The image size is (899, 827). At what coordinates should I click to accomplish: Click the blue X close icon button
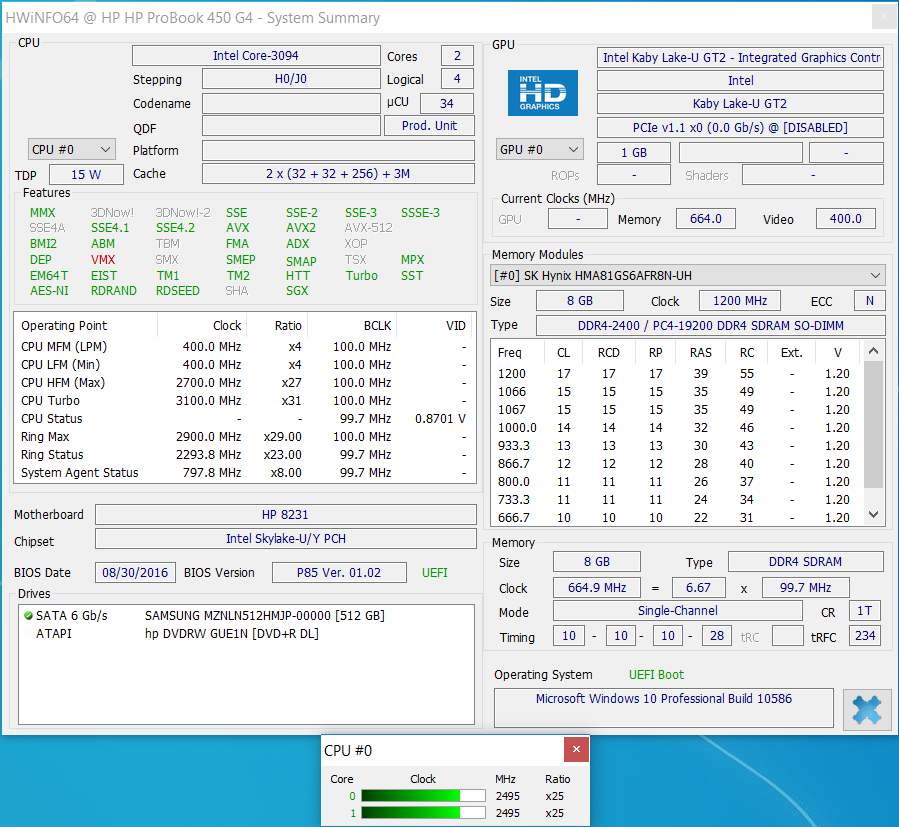[866, 709]
